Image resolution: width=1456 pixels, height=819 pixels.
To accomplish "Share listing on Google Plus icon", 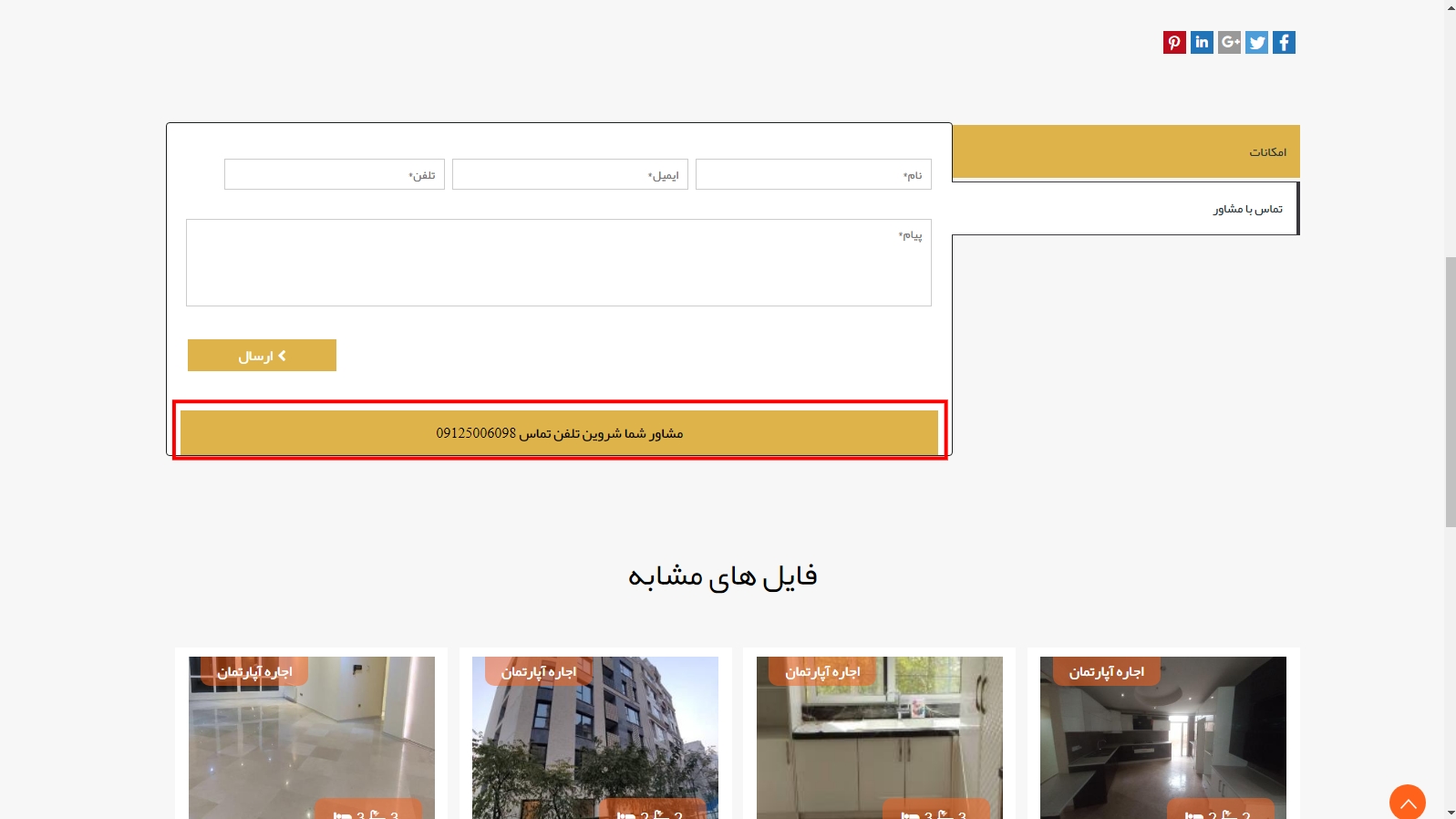I will [x=1229, y=42].
